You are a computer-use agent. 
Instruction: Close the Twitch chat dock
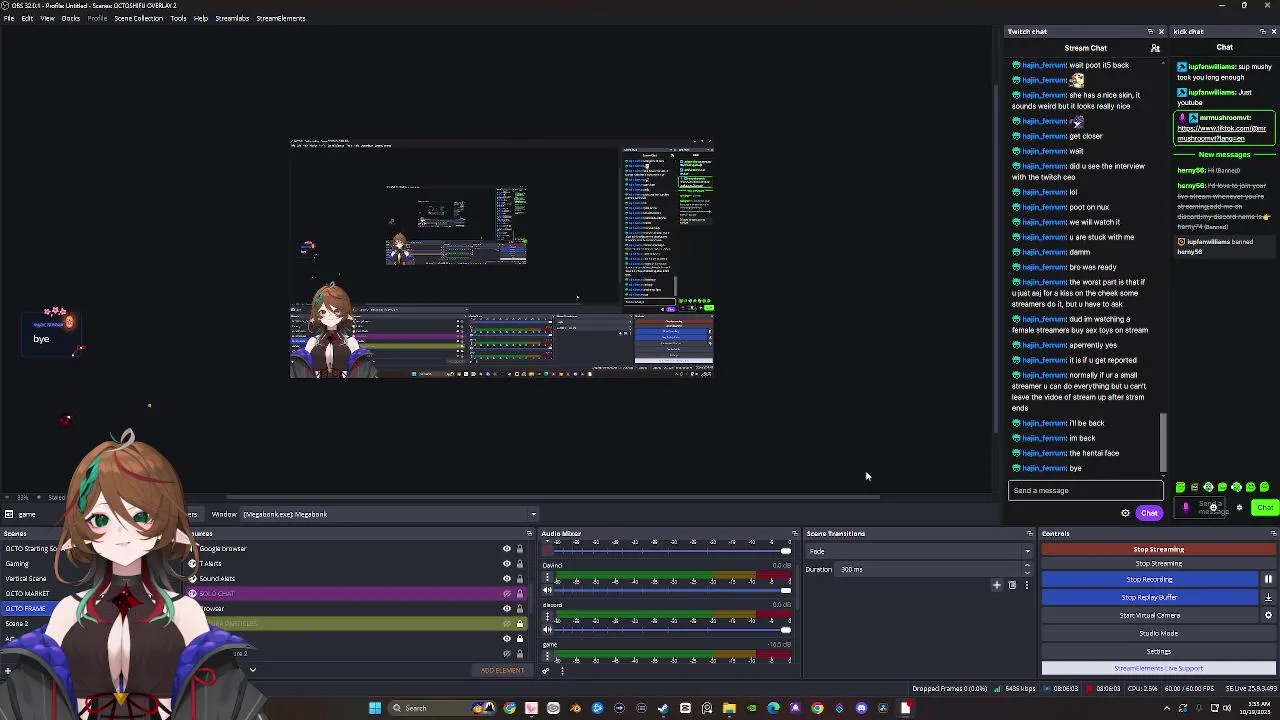[x=1161, y=31]
